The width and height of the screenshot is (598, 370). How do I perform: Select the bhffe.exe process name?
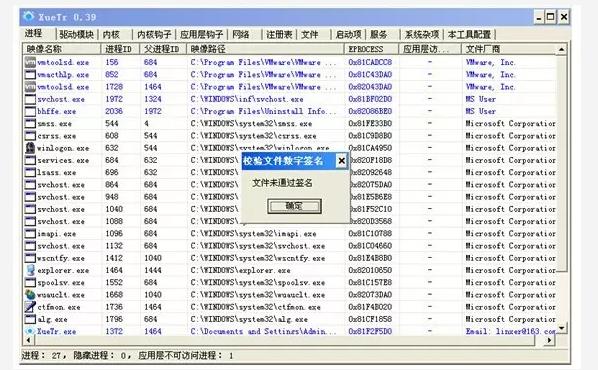pyautogui.click(x=56, y=111)
